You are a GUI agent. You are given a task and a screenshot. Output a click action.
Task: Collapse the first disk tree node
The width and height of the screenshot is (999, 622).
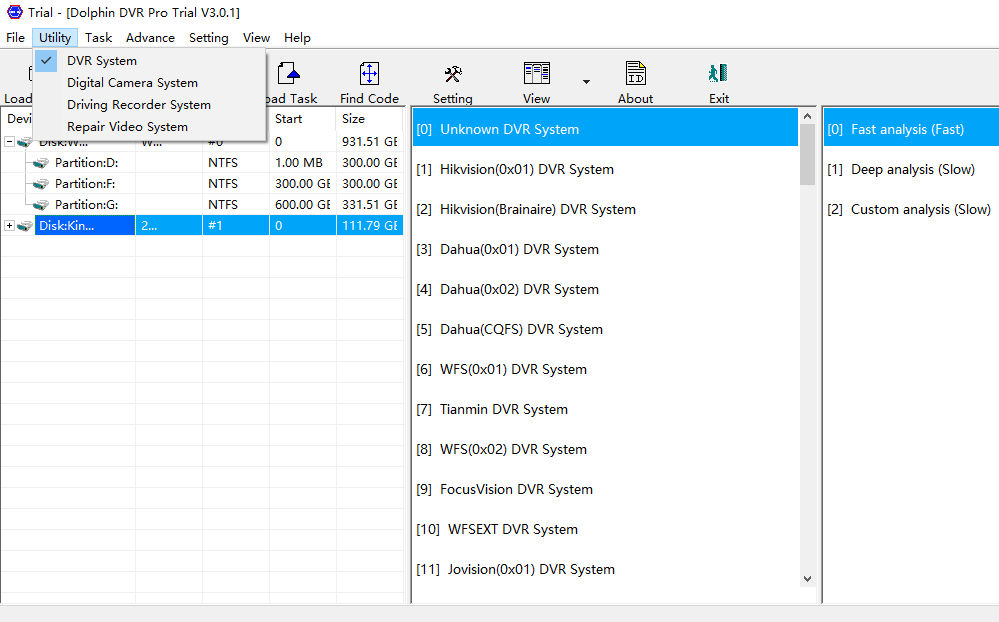pos(10,141)
